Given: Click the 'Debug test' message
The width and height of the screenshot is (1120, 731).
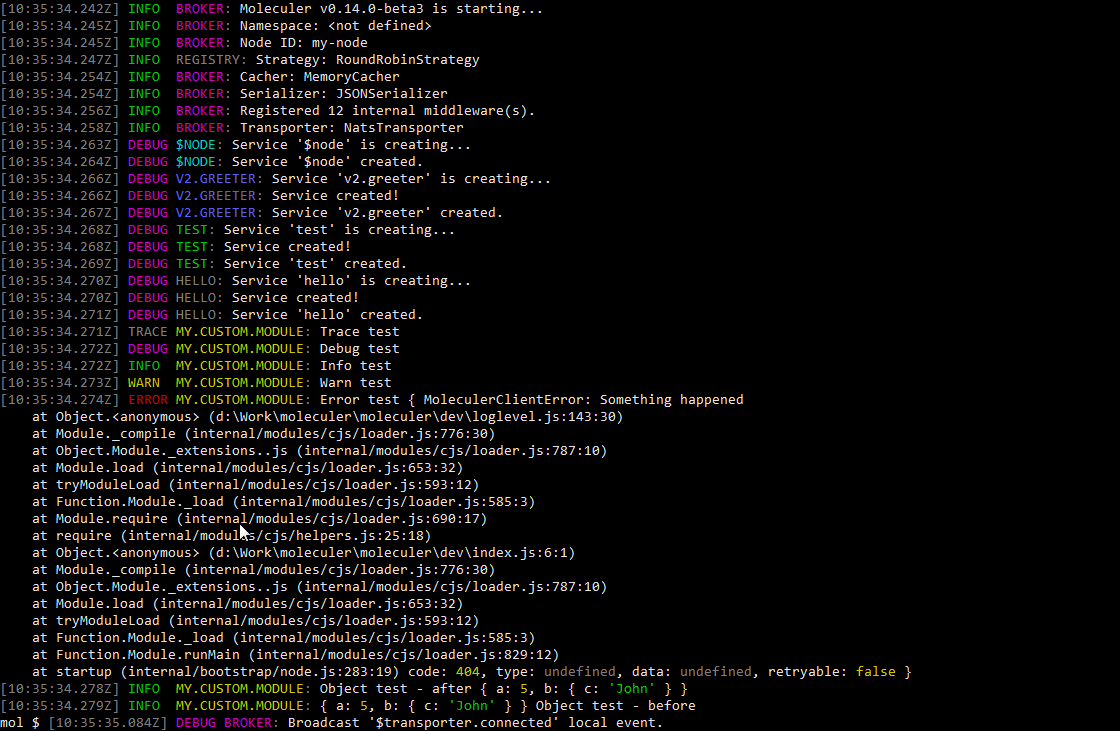Looking at the screenshot, I should (x=359, y=349).
